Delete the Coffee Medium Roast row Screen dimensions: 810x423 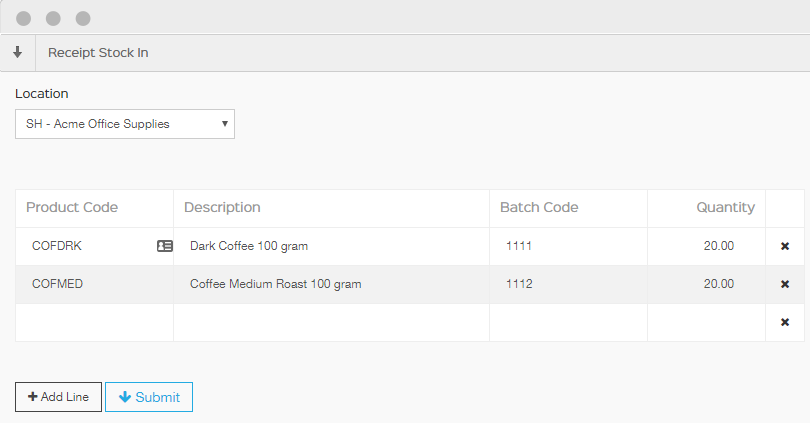pyautogui.click(x=784, y=284)
